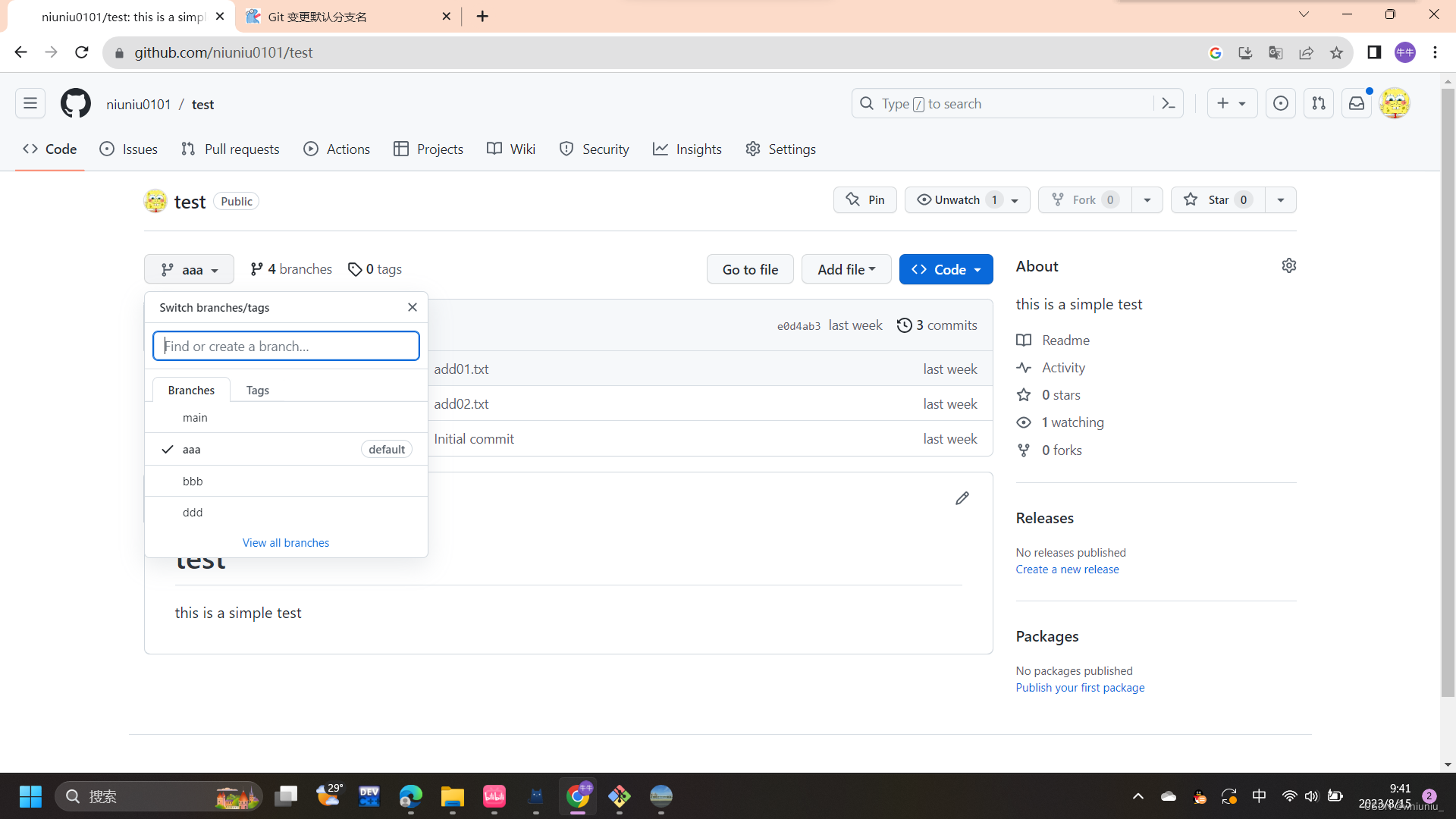
Task: Open the Pull requests tab
Action: (231, 149)
